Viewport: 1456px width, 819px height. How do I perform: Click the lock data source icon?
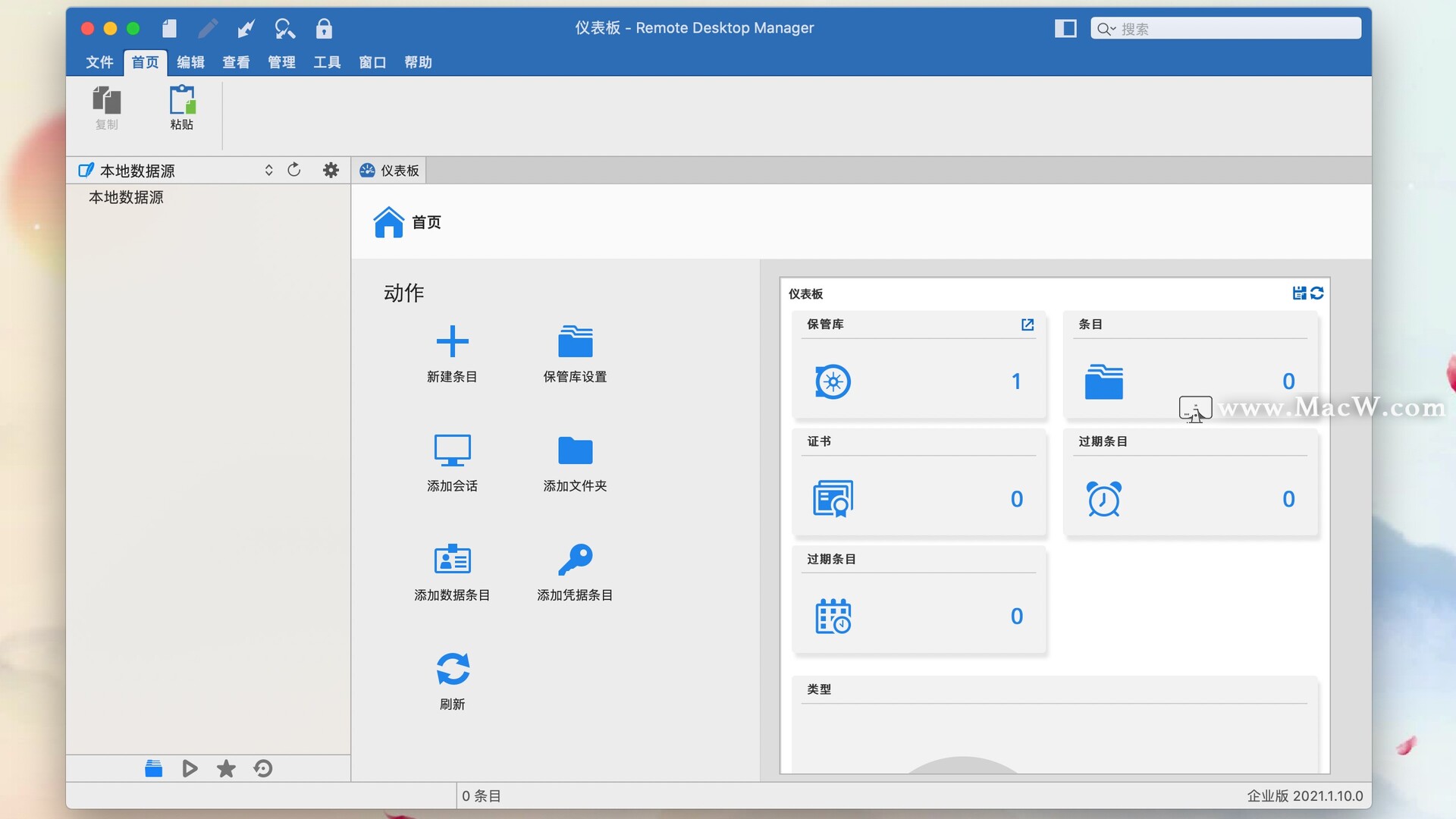point(325,28)
